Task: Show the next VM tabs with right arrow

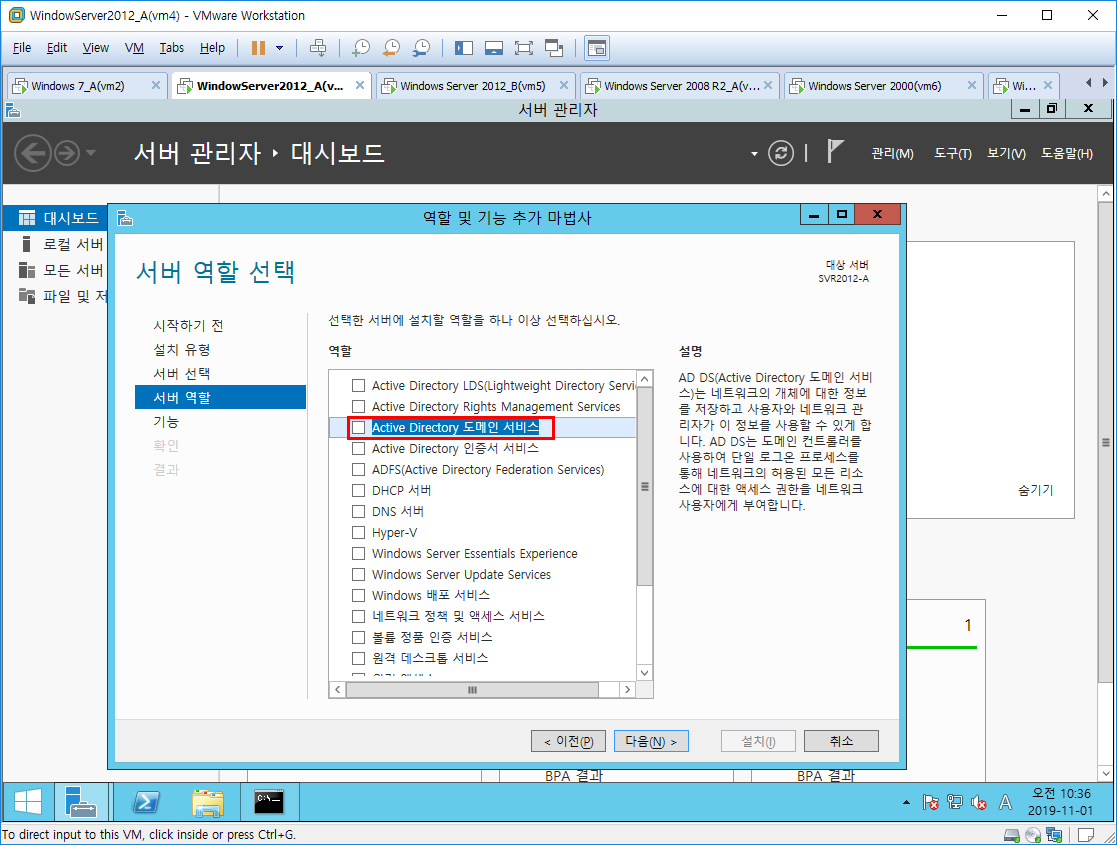Action: [1105, 83]
